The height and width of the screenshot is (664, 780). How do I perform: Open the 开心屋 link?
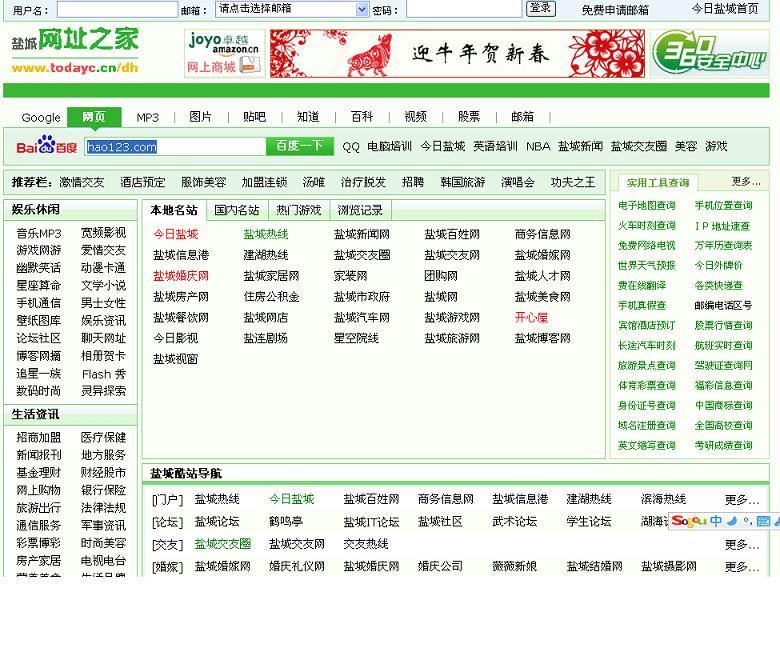[531, 318]
